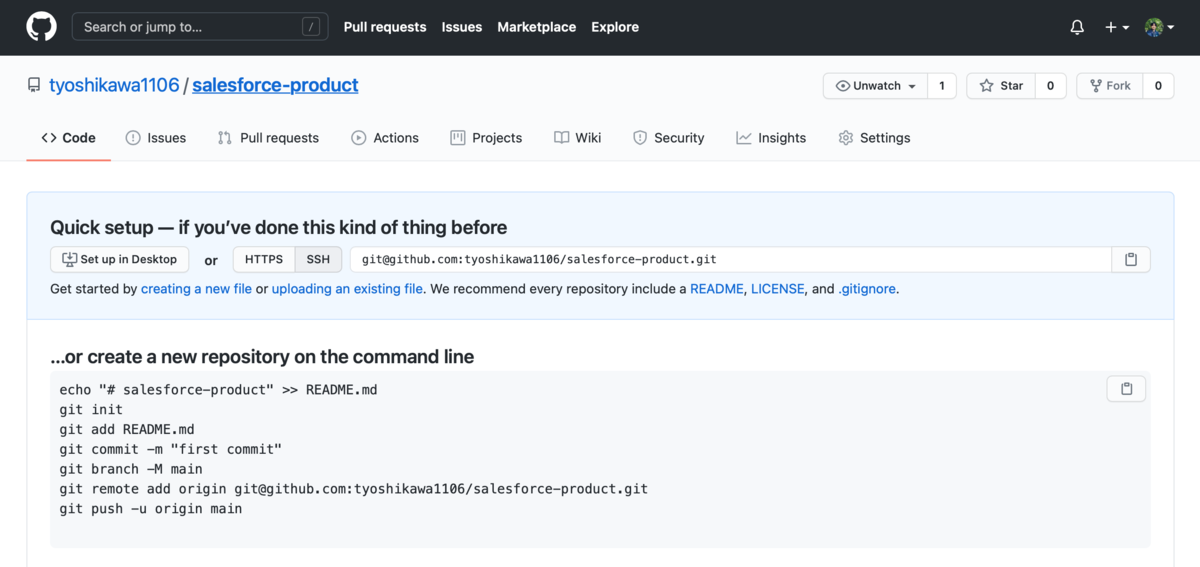
Task: Click the 'git branch -M main' line
Action: pos(131,469)
